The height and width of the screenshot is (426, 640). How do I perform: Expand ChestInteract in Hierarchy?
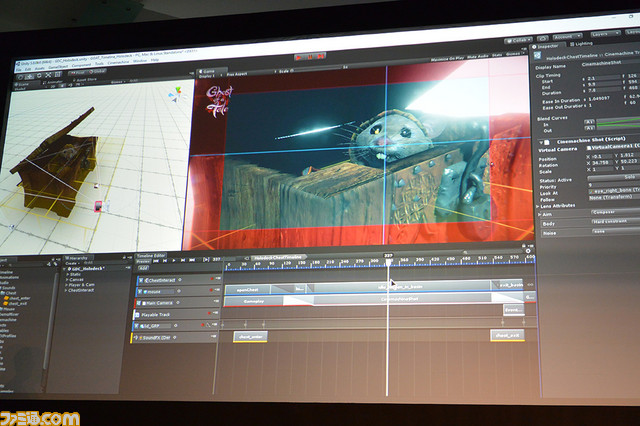pyautogui.click(x=67, y=291)
